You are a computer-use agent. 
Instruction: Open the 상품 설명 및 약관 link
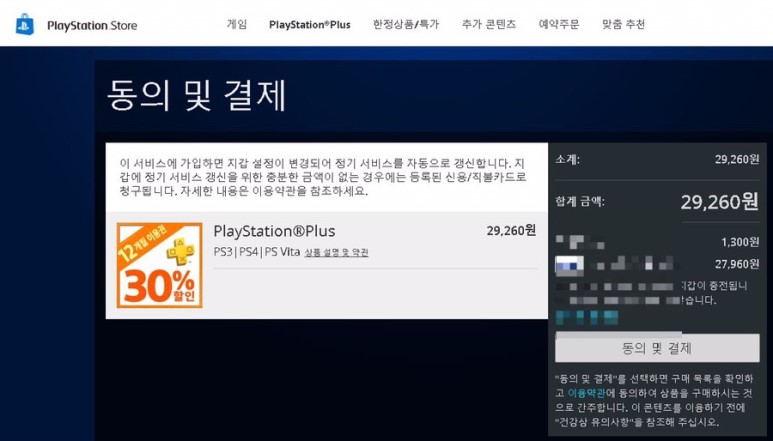click(x=336, y=253)
